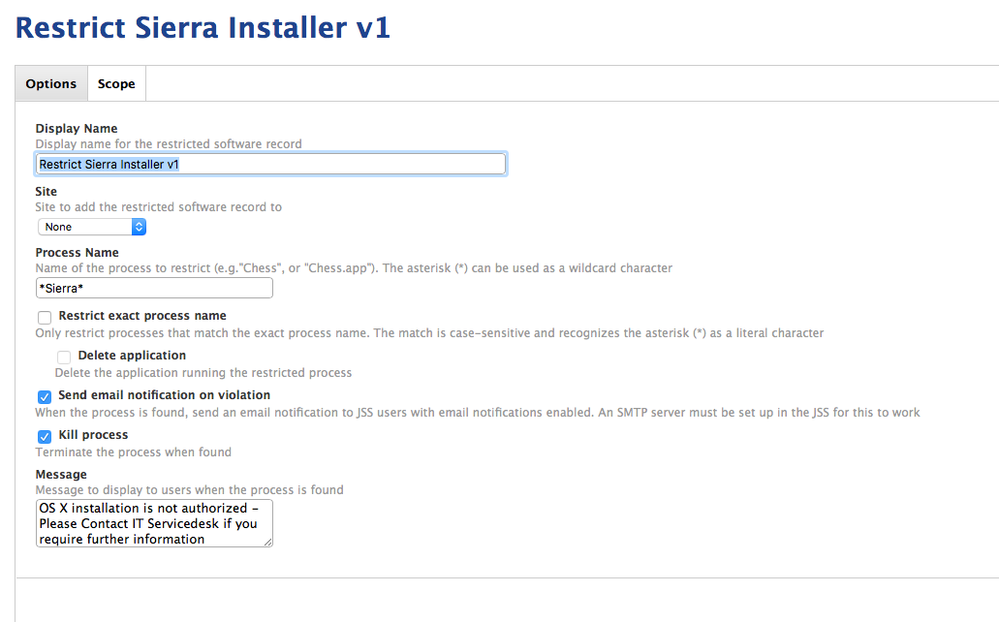Click the Display Name input field

pyautogui.click(x=271, y=164)
